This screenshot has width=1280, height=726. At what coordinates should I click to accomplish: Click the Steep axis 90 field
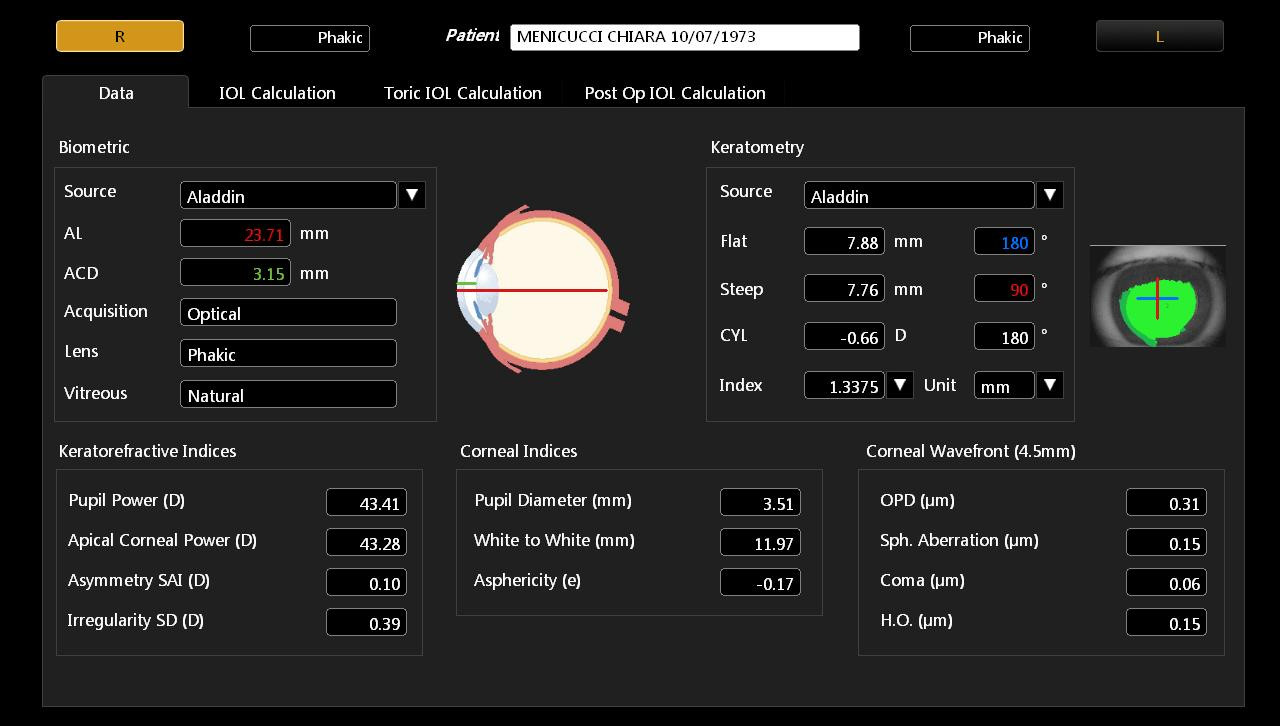tap(1004, 289)
